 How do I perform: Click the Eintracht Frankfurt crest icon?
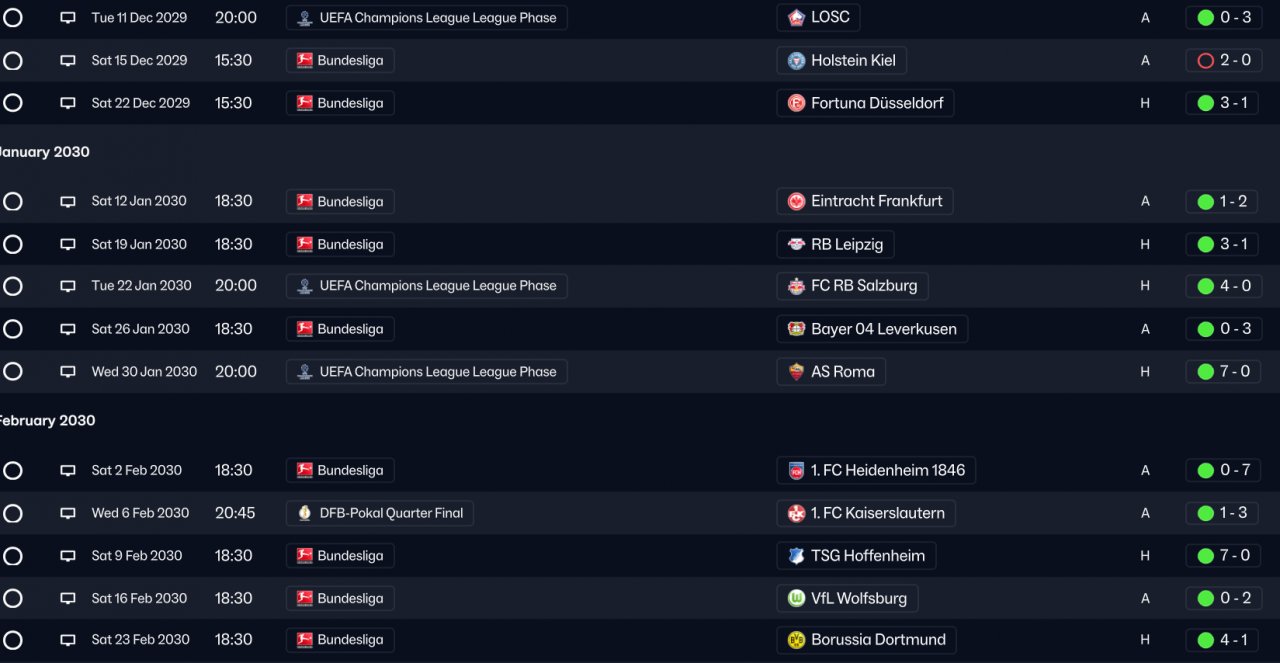(796, 201)
